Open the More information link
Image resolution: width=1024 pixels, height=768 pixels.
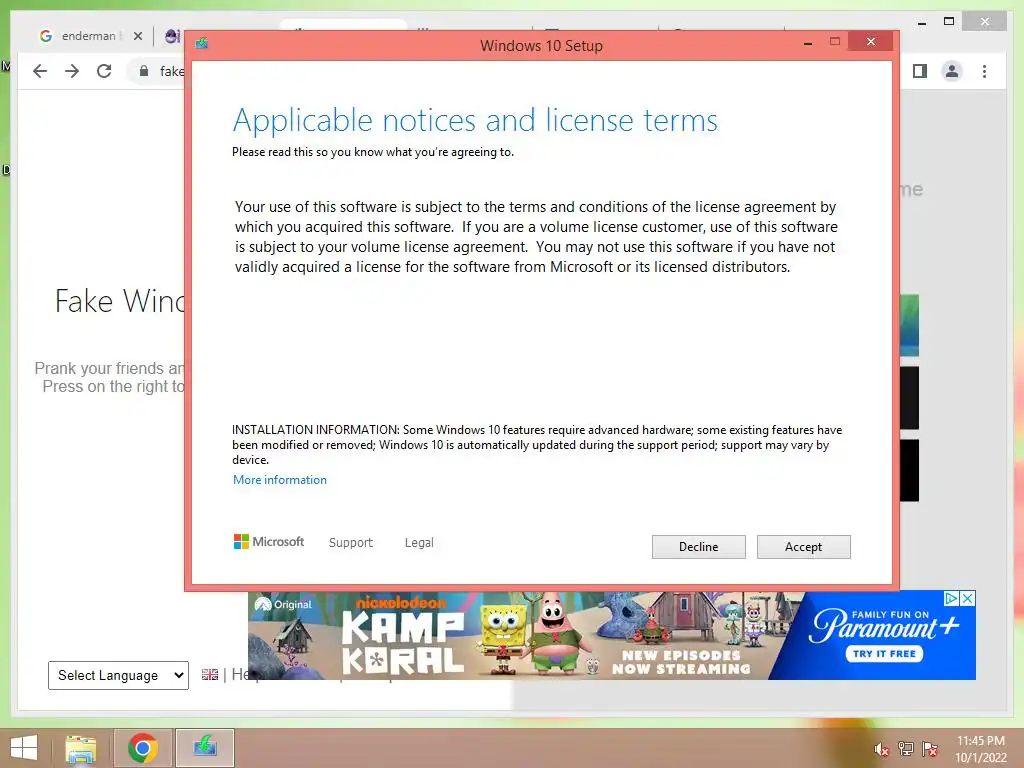click(x=280, y=479)
